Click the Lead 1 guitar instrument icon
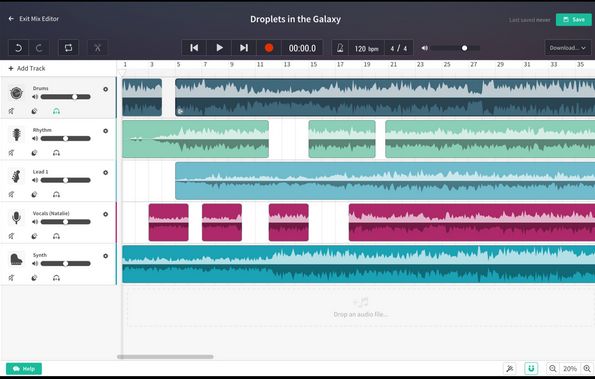This screenshot has height=379, width=595. [16, 176]
